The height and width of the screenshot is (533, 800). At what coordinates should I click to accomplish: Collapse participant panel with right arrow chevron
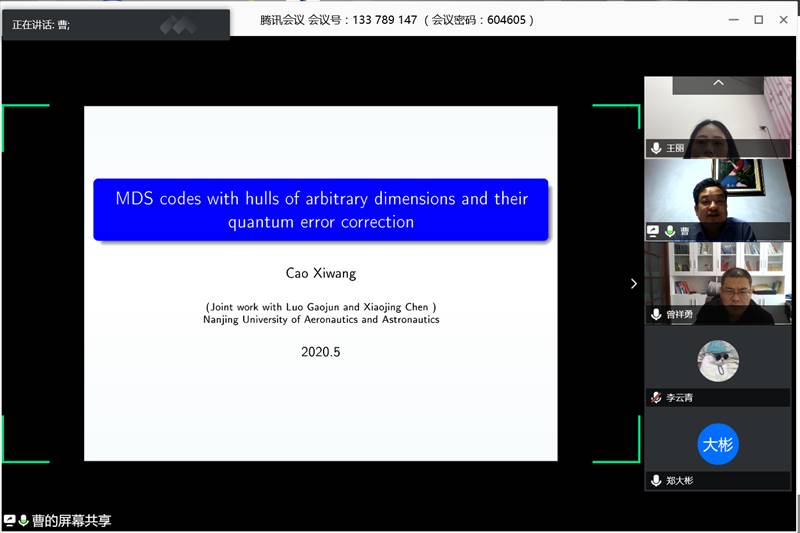(x=633, y=284)
